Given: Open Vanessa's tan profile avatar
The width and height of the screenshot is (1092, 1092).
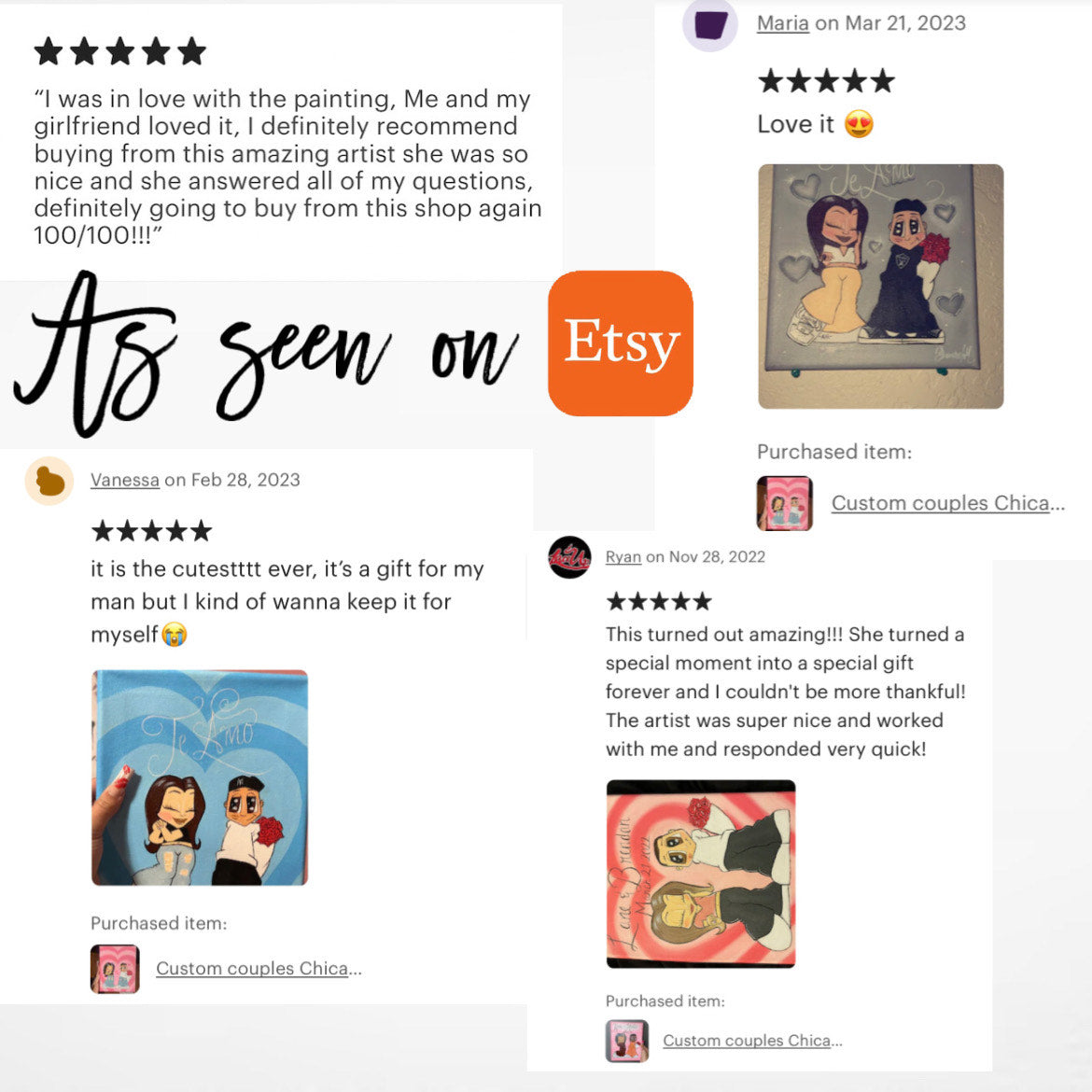Looking at the screenshot, I should 49,482.
